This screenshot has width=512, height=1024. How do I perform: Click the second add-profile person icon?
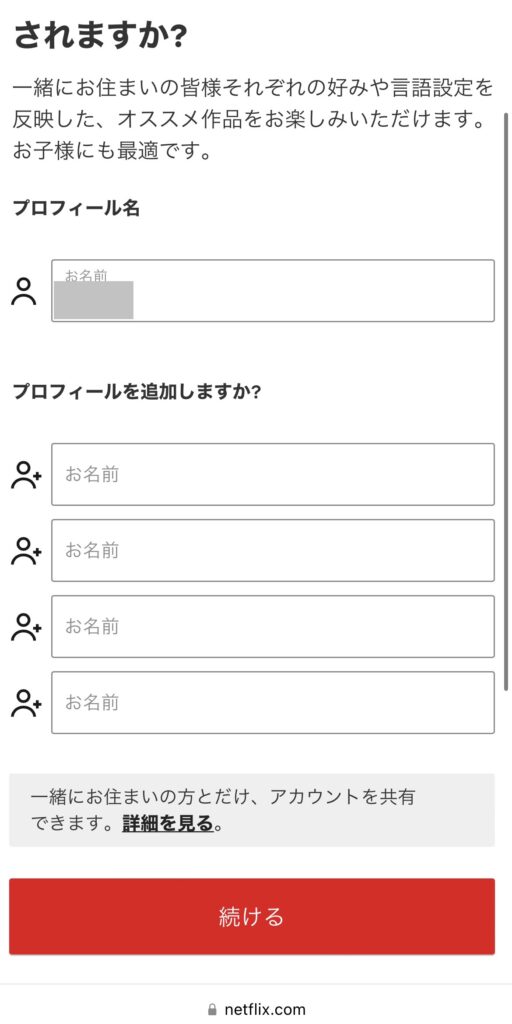[x=26, y=551]
